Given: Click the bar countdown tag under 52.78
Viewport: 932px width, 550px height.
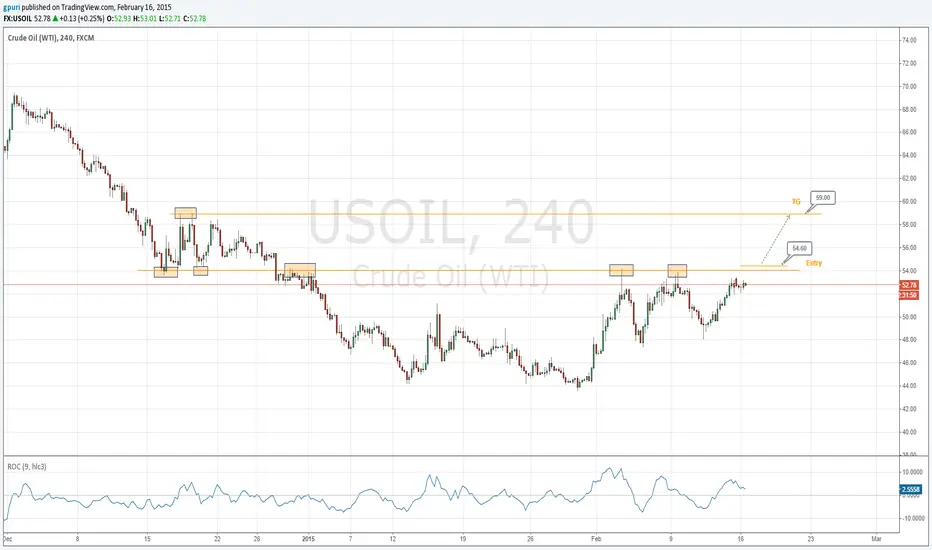Looking at the screenshot, I should 909,295.
